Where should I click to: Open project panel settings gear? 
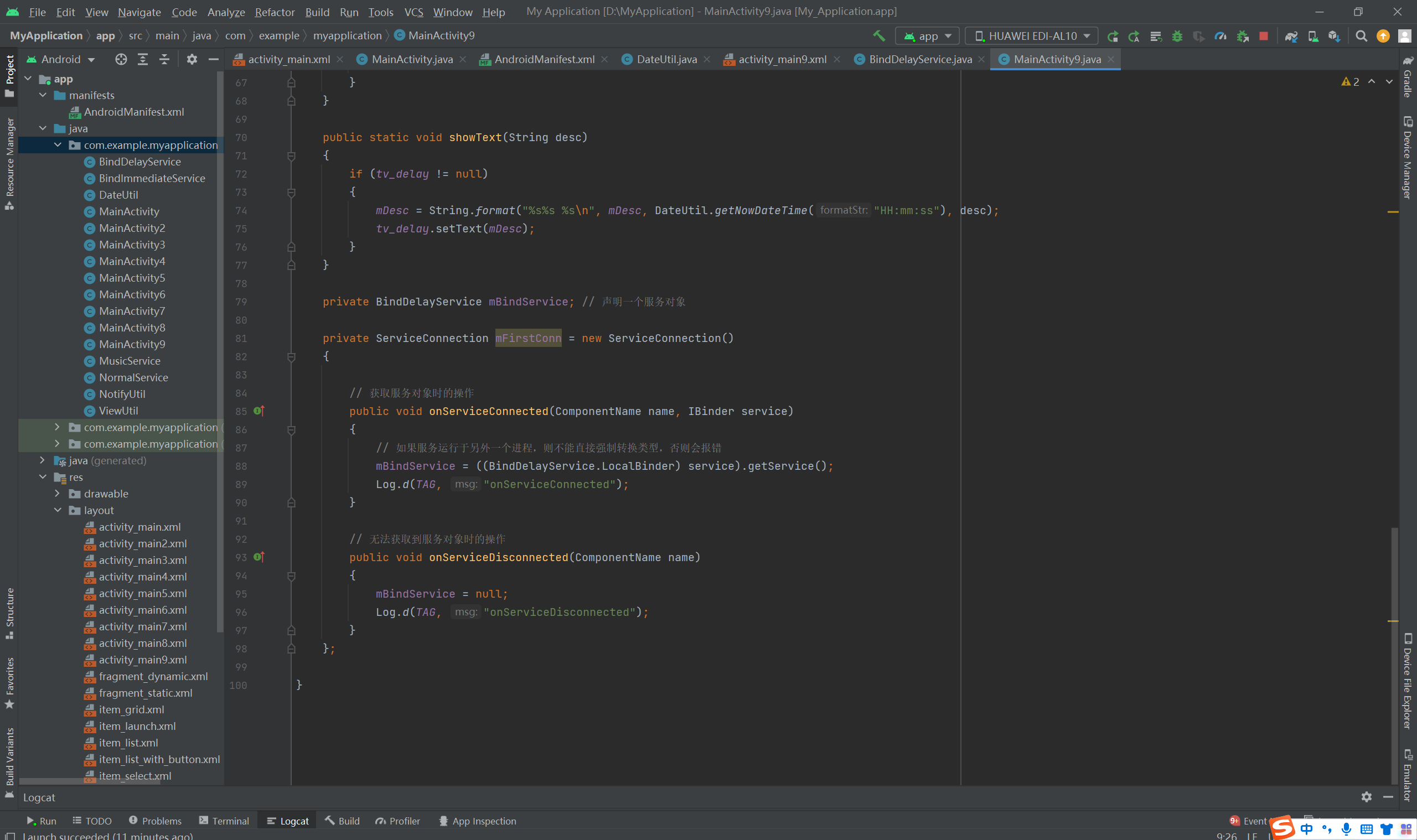coord(192,59)
